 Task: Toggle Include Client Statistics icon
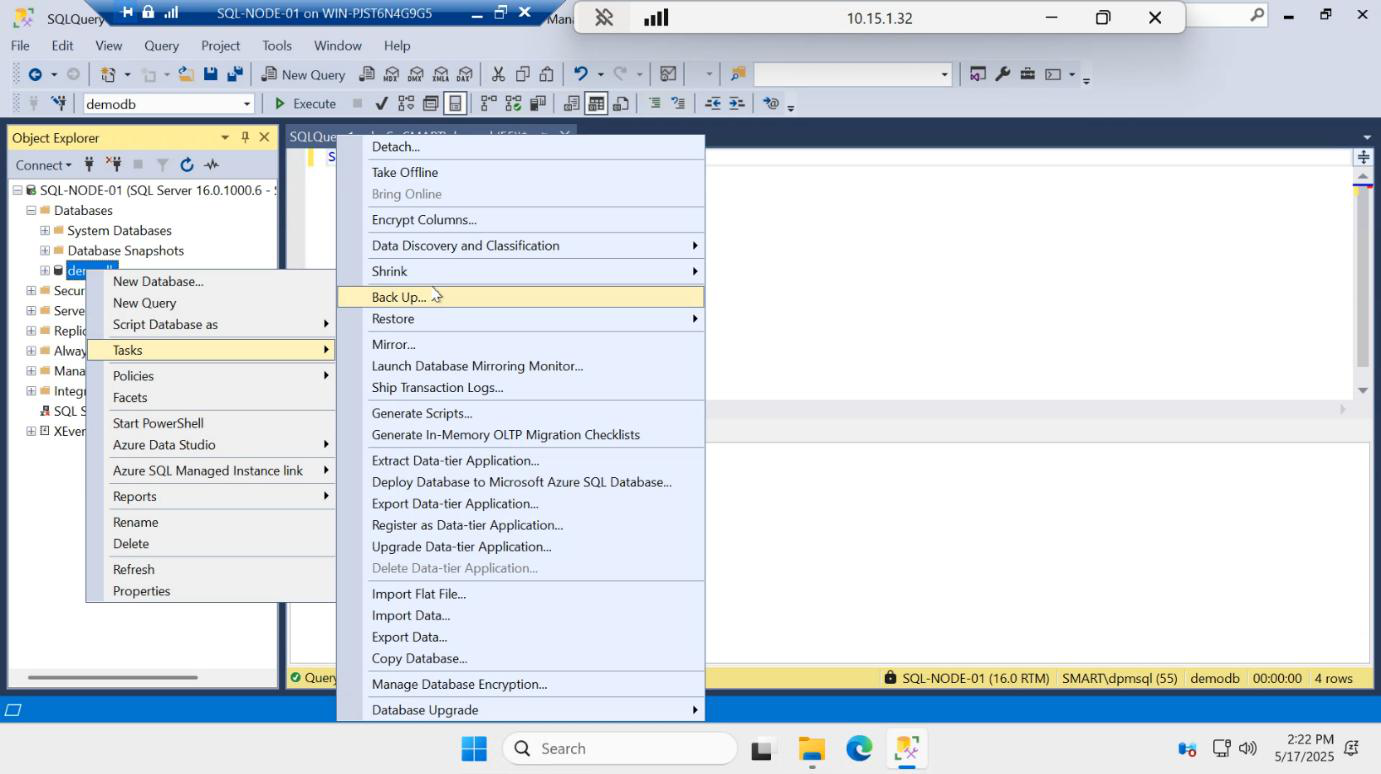537,103
